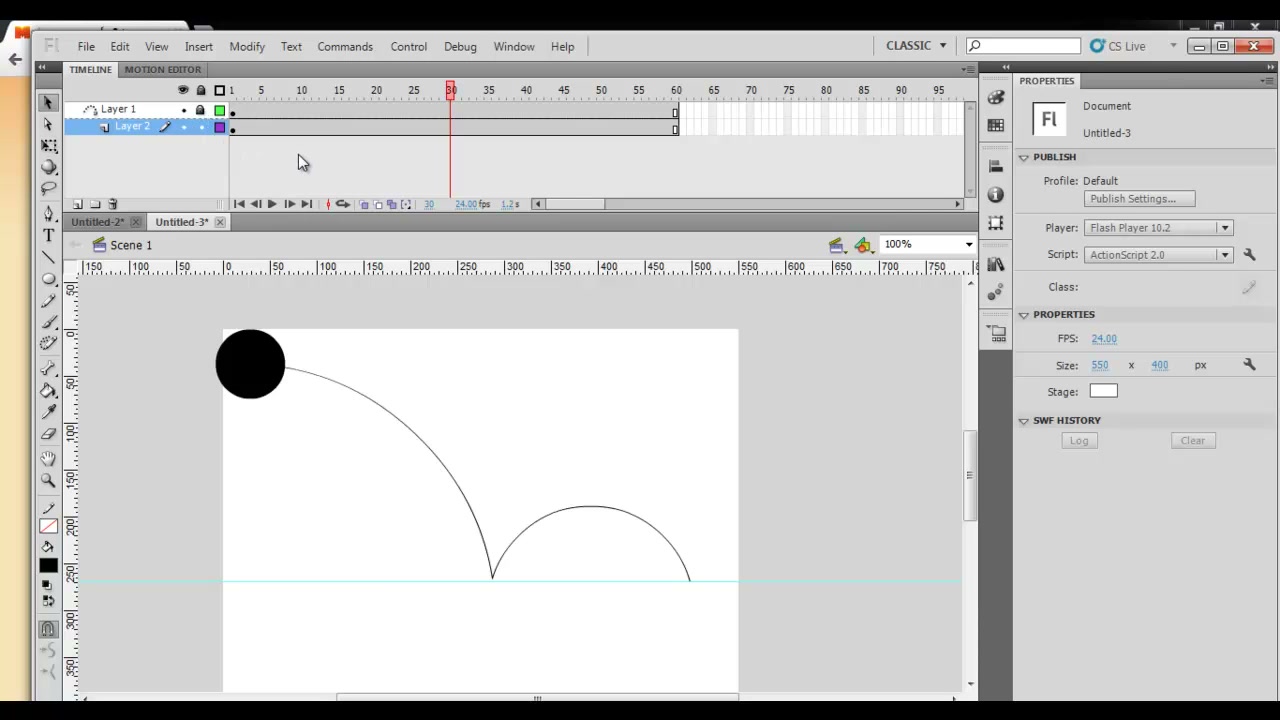Screen dimensions: 1280x720
Task: Select the Hand tool
Action: click(48, 458)
